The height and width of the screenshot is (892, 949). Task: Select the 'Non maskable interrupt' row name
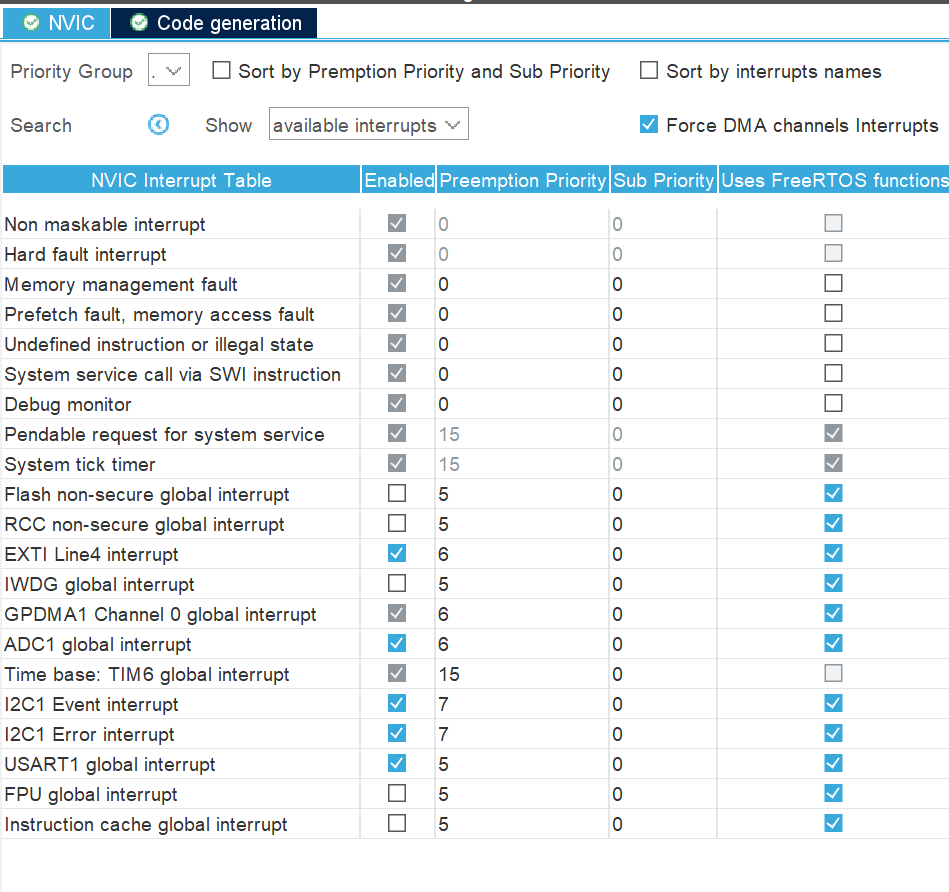[x=105, y=224]
